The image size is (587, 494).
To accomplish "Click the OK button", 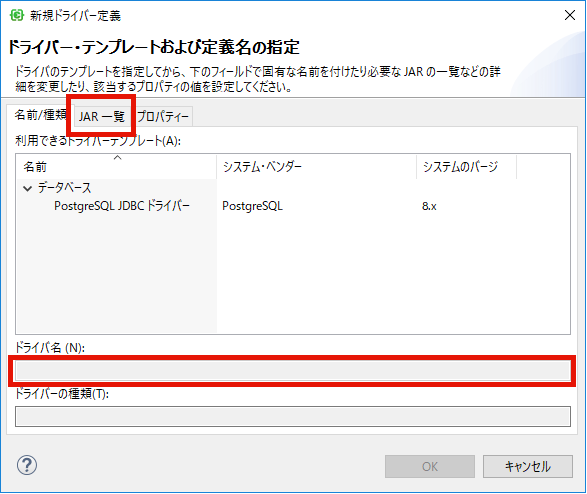I will (x=430, y=466).
